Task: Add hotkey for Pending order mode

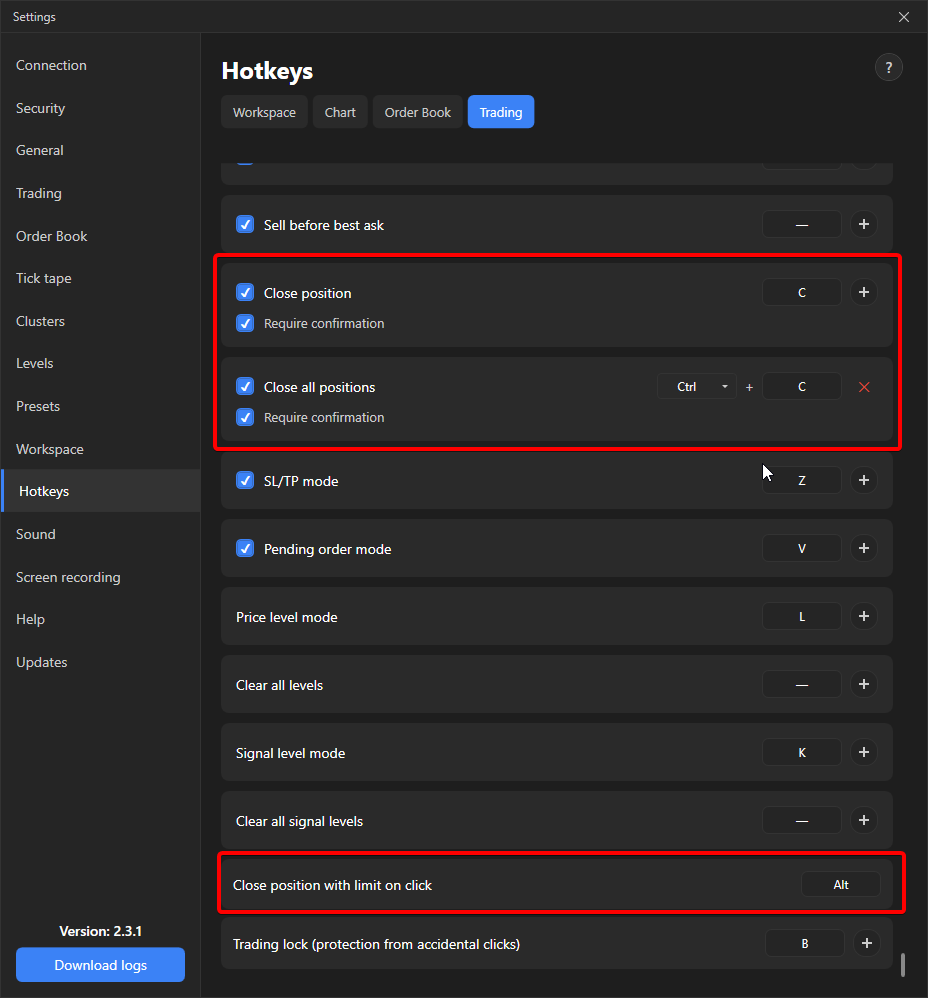Action: [x=864, y=548]
